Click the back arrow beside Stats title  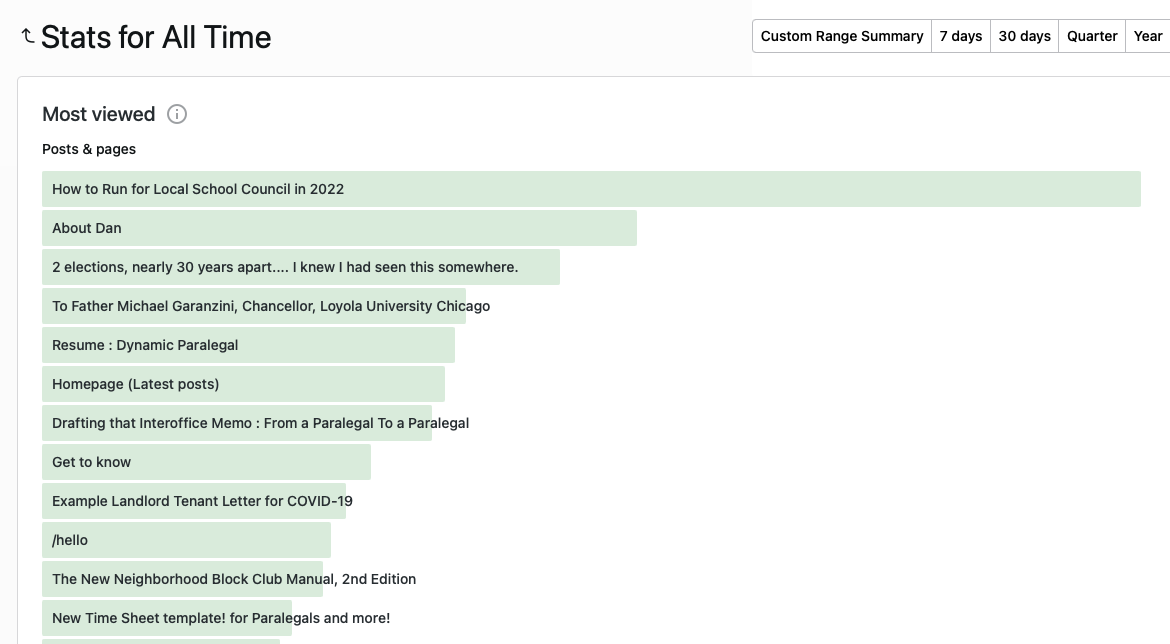[x=28, y=37]
